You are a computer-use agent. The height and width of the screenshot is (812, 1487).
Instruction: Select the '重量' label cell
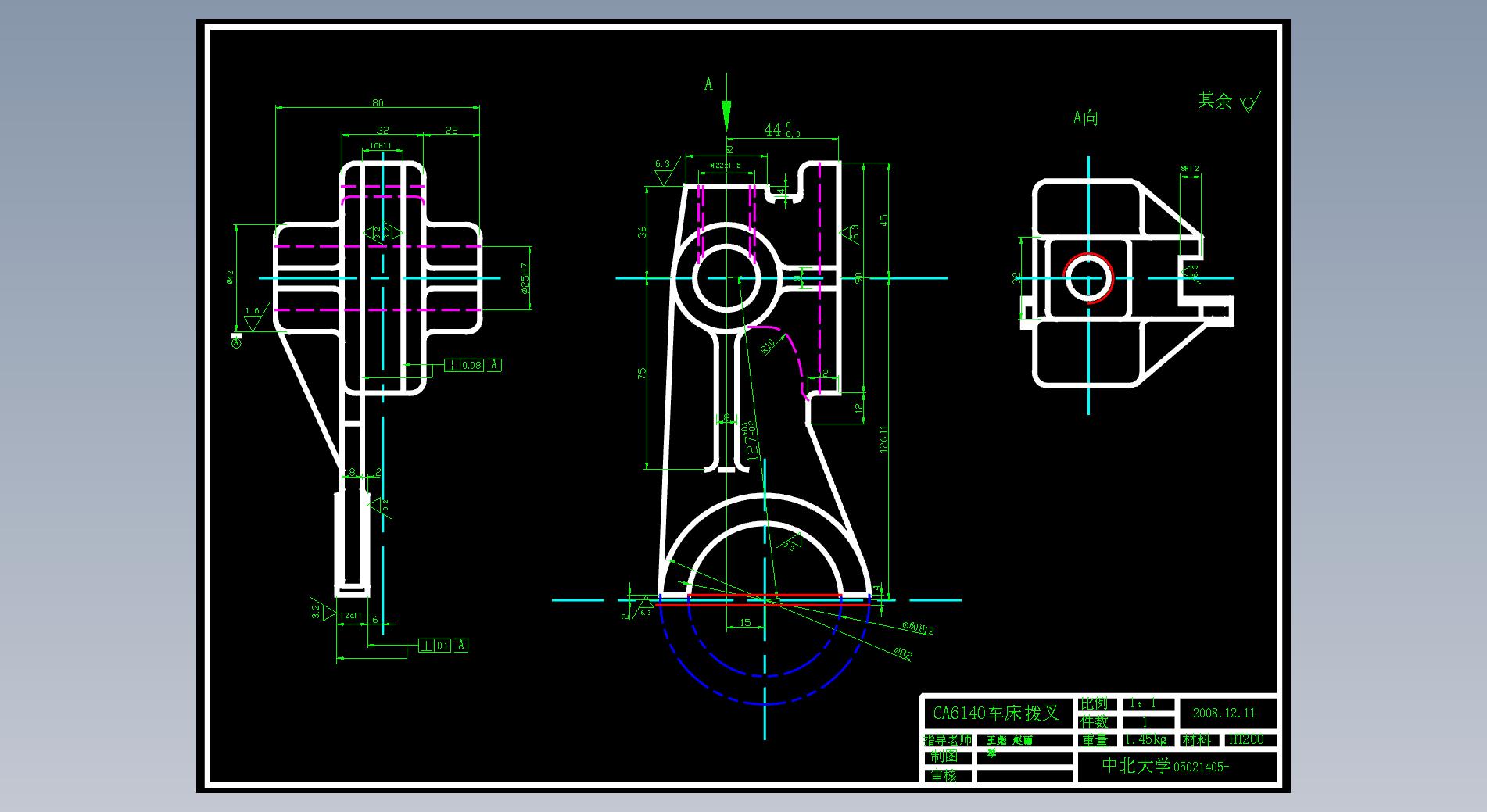pyautogui.click(x=1095, y=739)
